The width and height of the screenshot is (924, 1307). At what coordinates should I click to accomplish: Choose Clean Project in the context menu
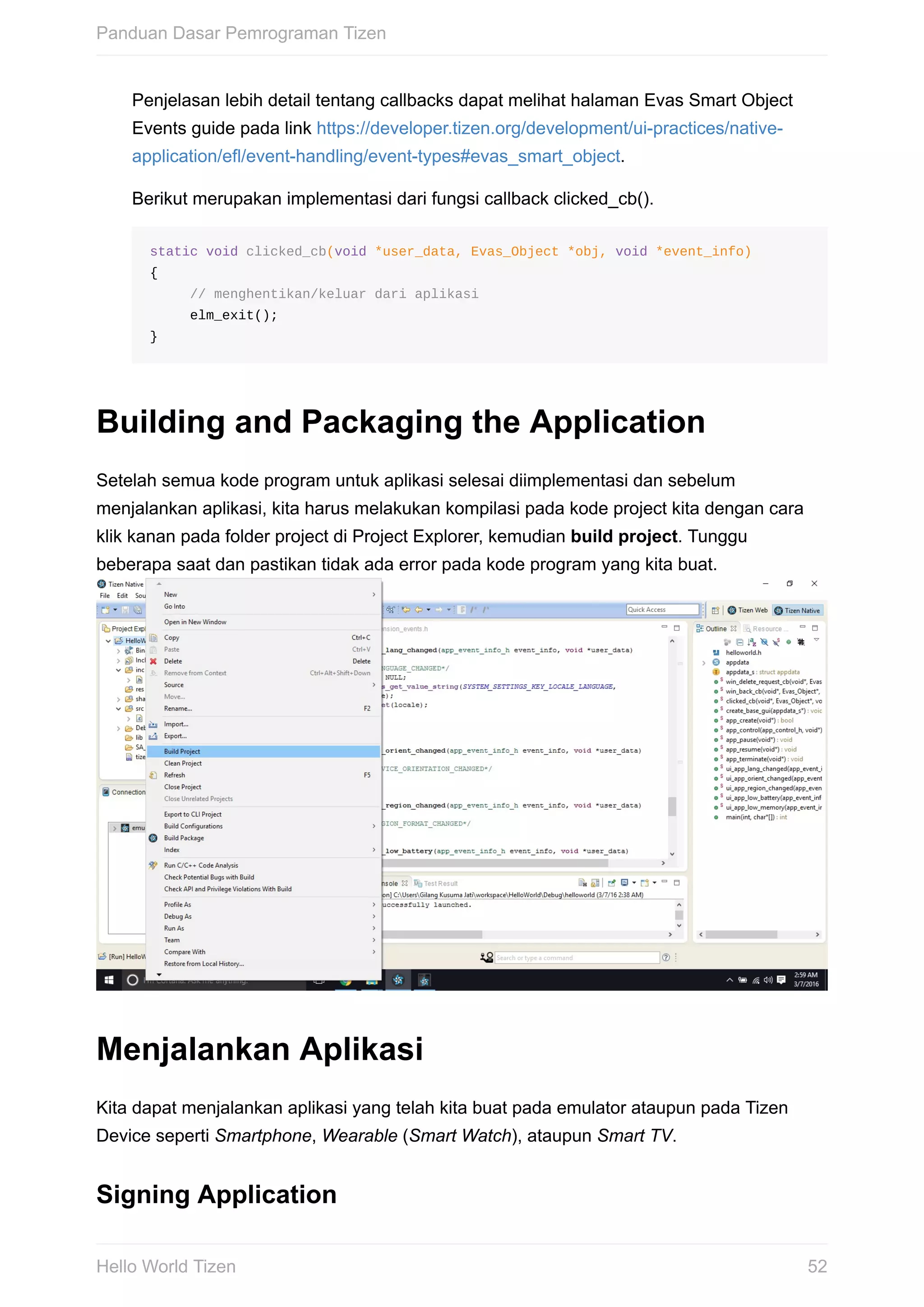(x=263, y=763)
